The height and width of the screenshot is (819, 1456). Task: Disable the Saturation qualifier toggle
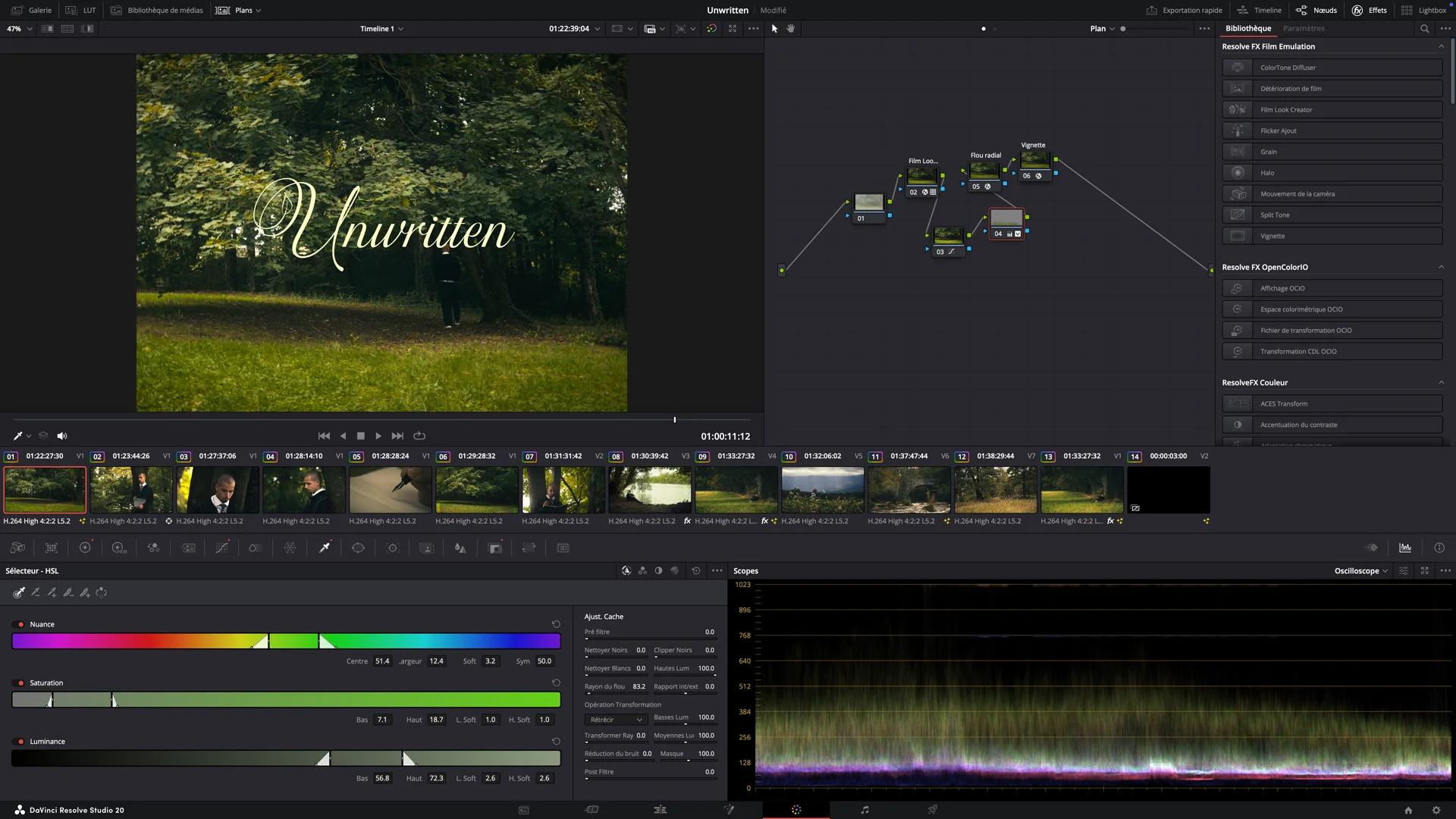(x=20, y=683)
